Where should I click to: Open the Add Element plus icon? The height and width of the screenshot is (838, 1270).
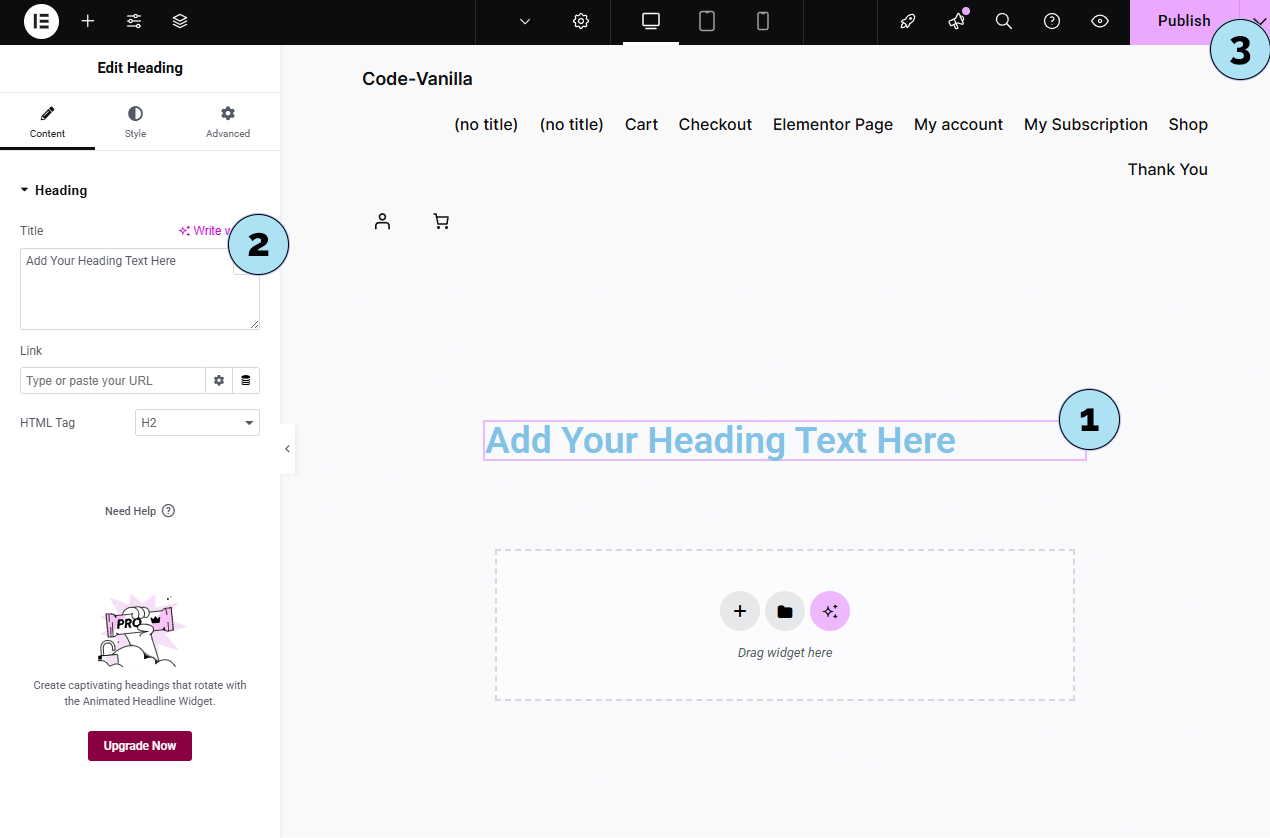(x=88, y=21)
